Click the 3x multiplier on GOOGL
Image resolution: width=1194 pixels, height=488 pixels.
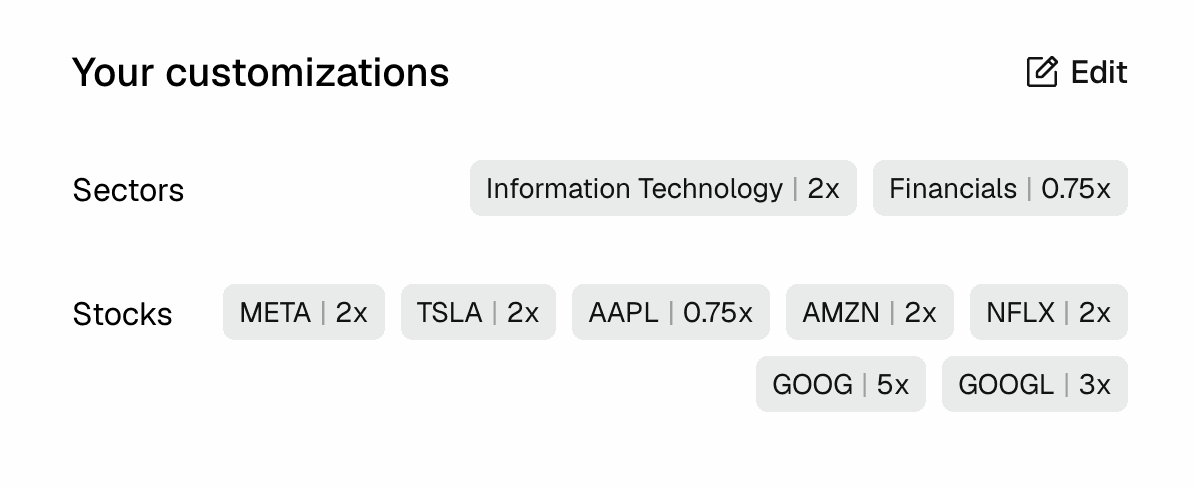tap(1095, 384)
